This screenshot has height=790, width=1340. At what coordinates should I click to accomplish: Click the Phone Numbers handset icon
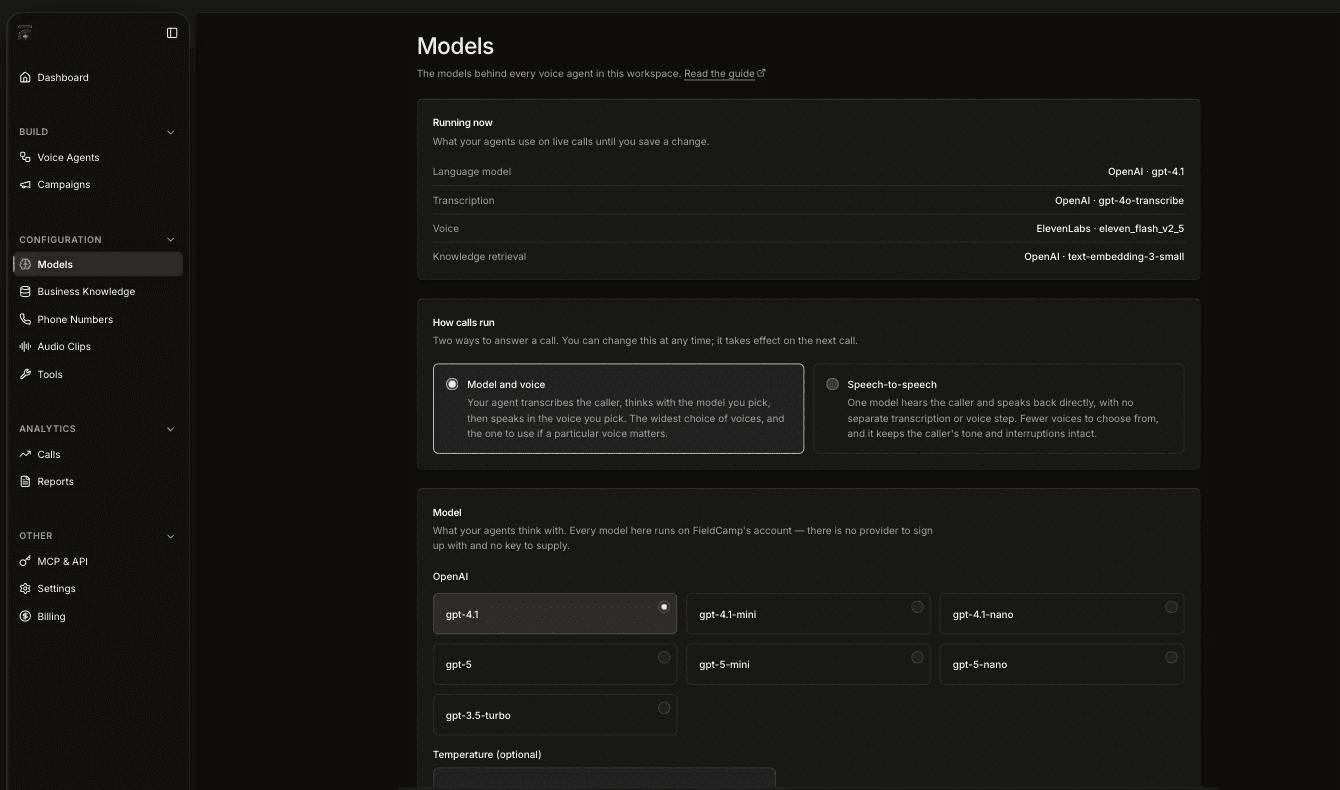25,319
